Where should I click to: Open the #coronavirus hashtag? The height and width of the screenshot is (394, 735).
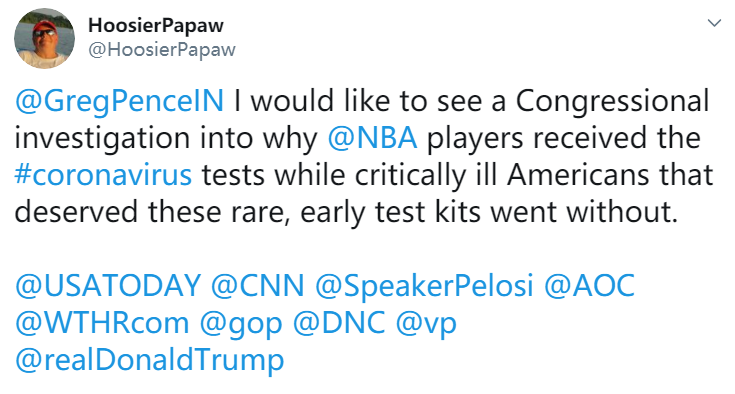pyautogui.click(x=103, y=175)
